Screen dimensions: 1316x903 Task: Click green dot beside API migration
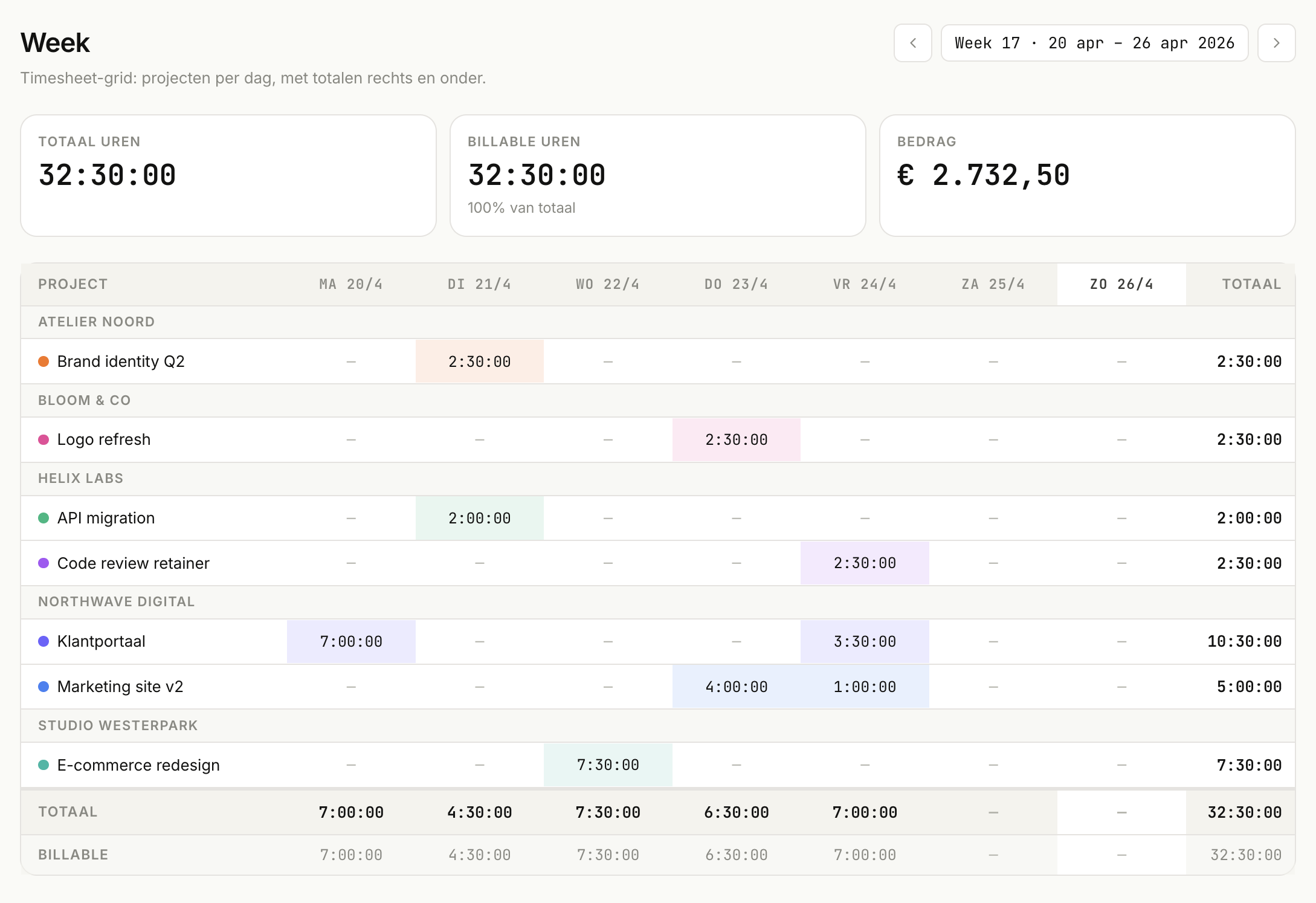pyautogui.click(x=44, y=518)
